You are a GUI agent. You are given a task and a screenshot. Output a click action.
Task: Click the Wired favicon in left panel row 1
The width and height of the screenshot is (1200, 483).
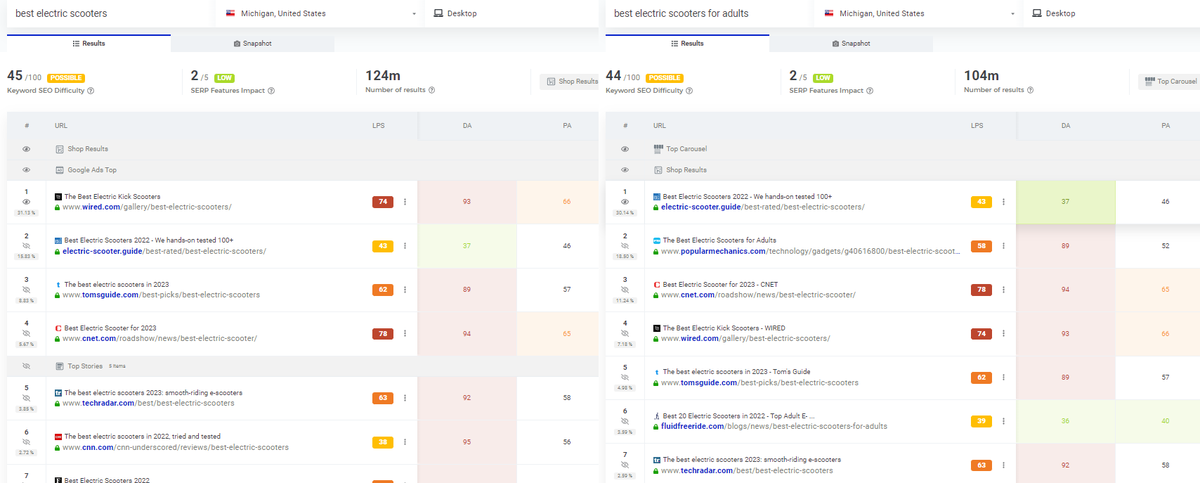pos(58,197)
